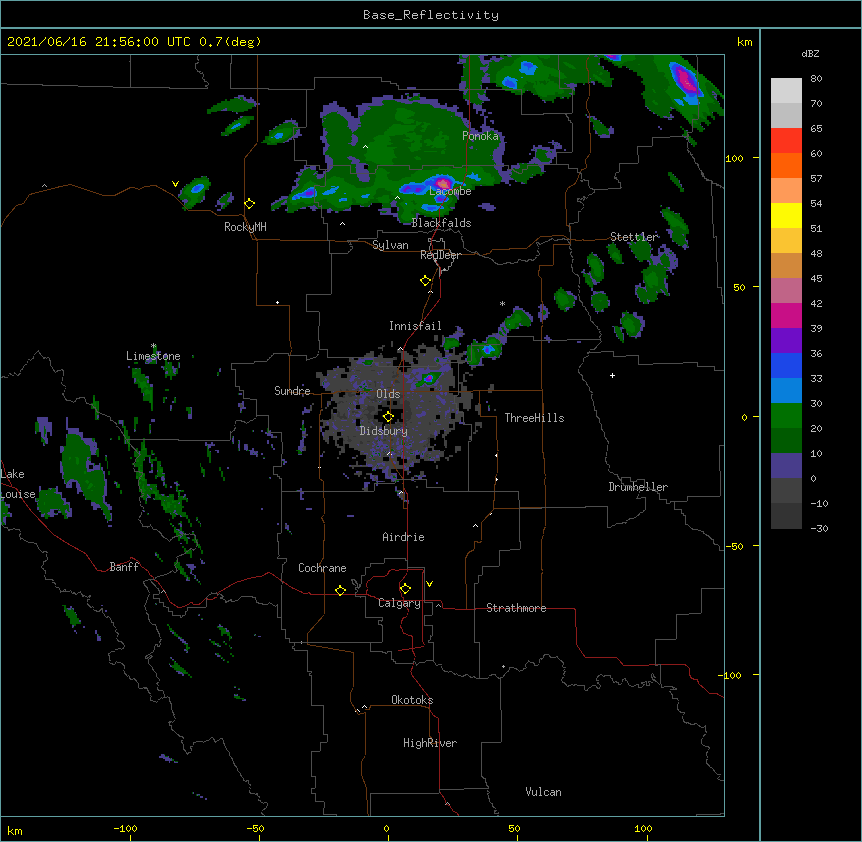
Task: Select the yellow diamond marker between Olds and Didsbury
Action: [x=388, y=417]
